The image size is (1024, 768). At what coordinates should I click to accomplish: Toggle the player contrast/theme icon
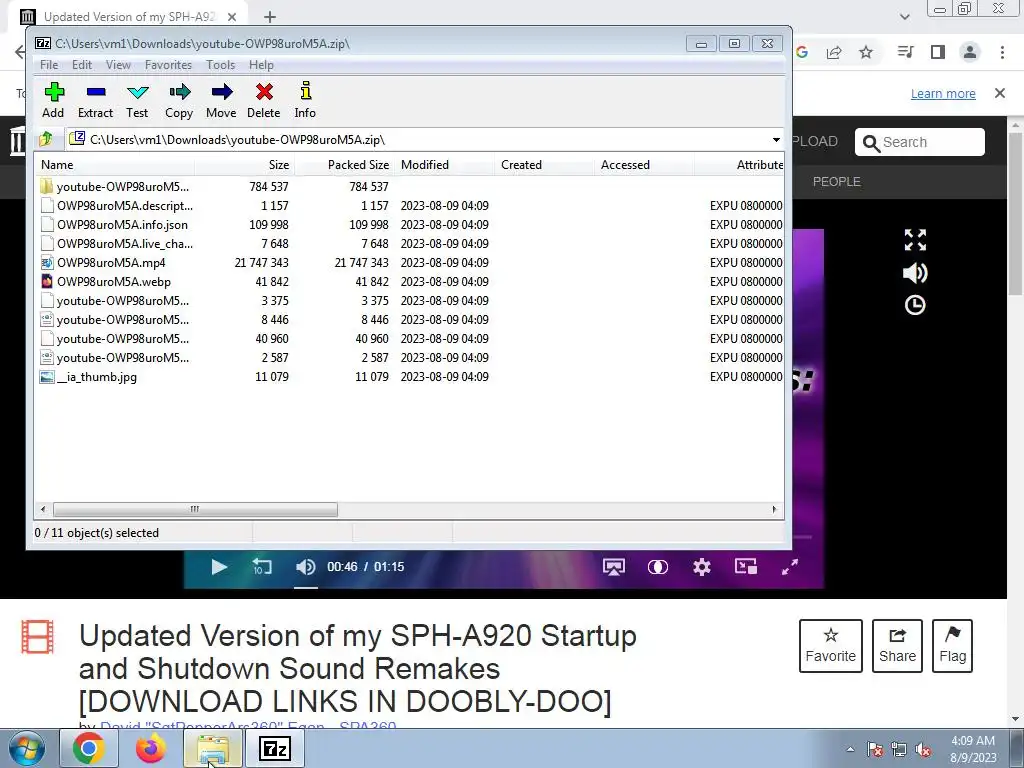pos(658,567)
